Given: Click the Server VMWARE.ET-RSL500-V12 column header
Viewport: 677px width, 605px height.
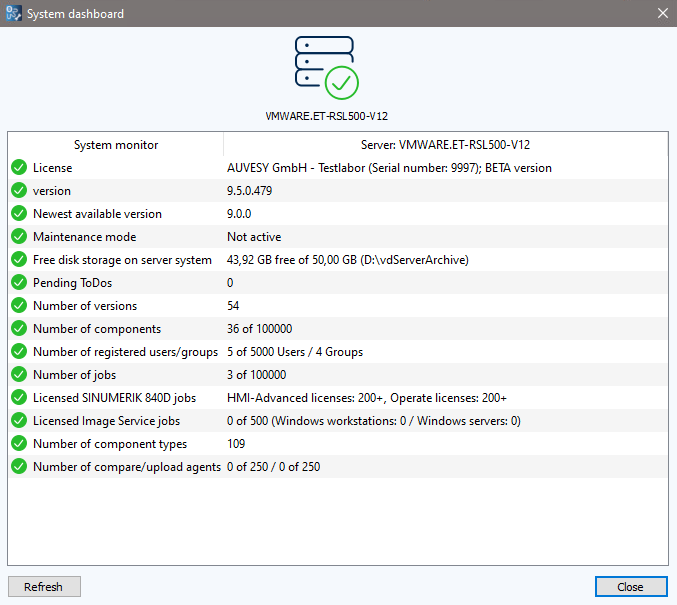Looking at the screenshot, I should tap(445, 145).
